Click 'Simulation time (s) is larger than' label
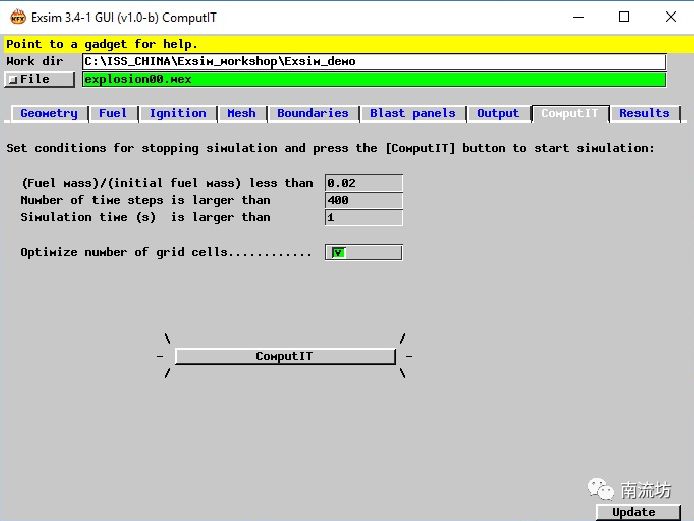This screenshot has height=521, width=694. [x=145, y=217]
